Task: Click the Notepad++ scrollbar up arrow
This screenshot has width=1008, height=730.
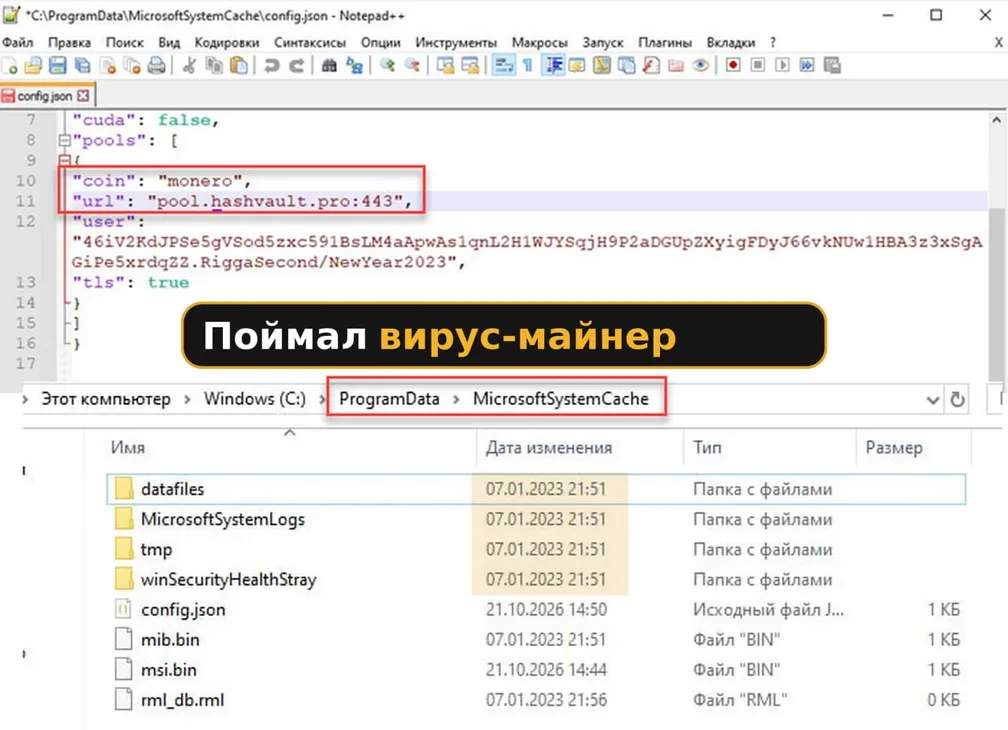Action: 996,120
